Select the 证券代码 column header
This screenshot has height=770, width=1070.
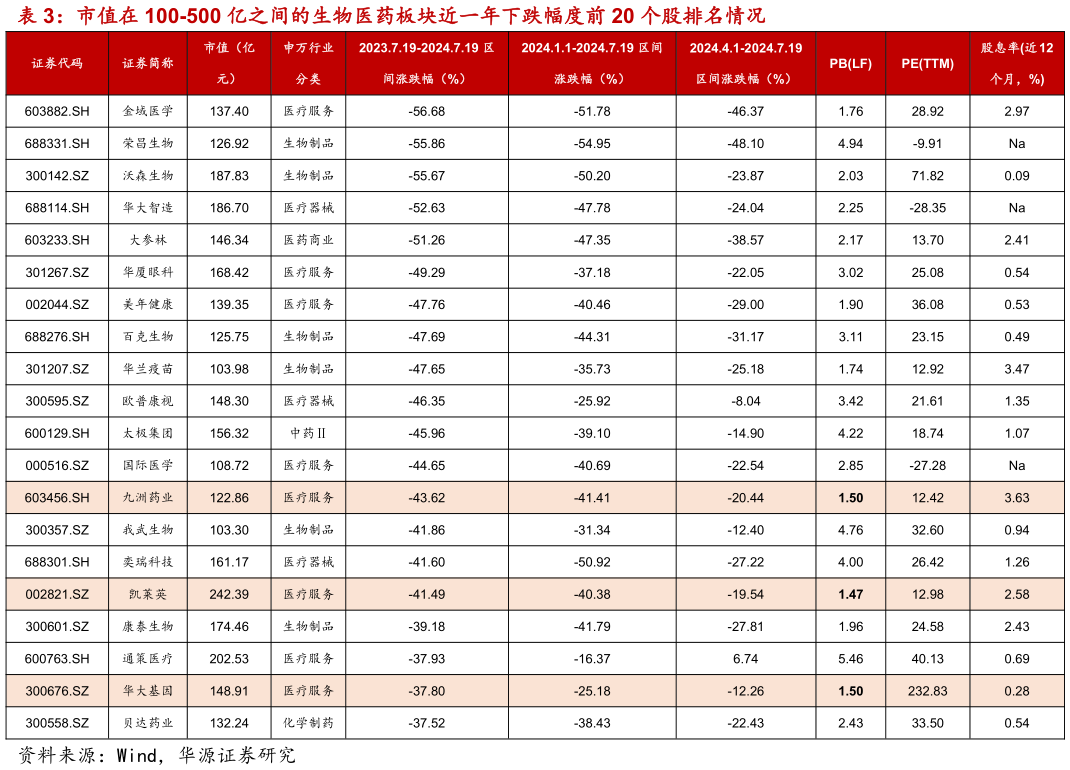click(57, 63)
